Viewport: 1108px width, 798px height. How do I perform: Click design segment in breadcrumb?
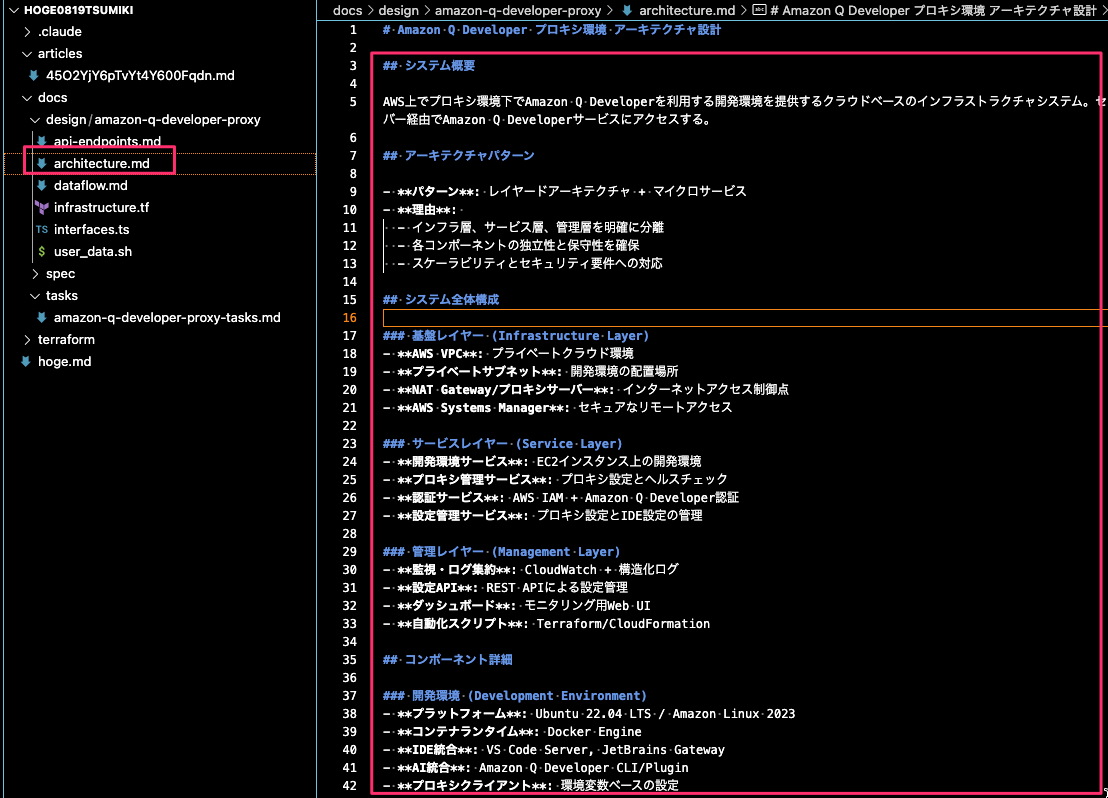[x=399, y=11]
